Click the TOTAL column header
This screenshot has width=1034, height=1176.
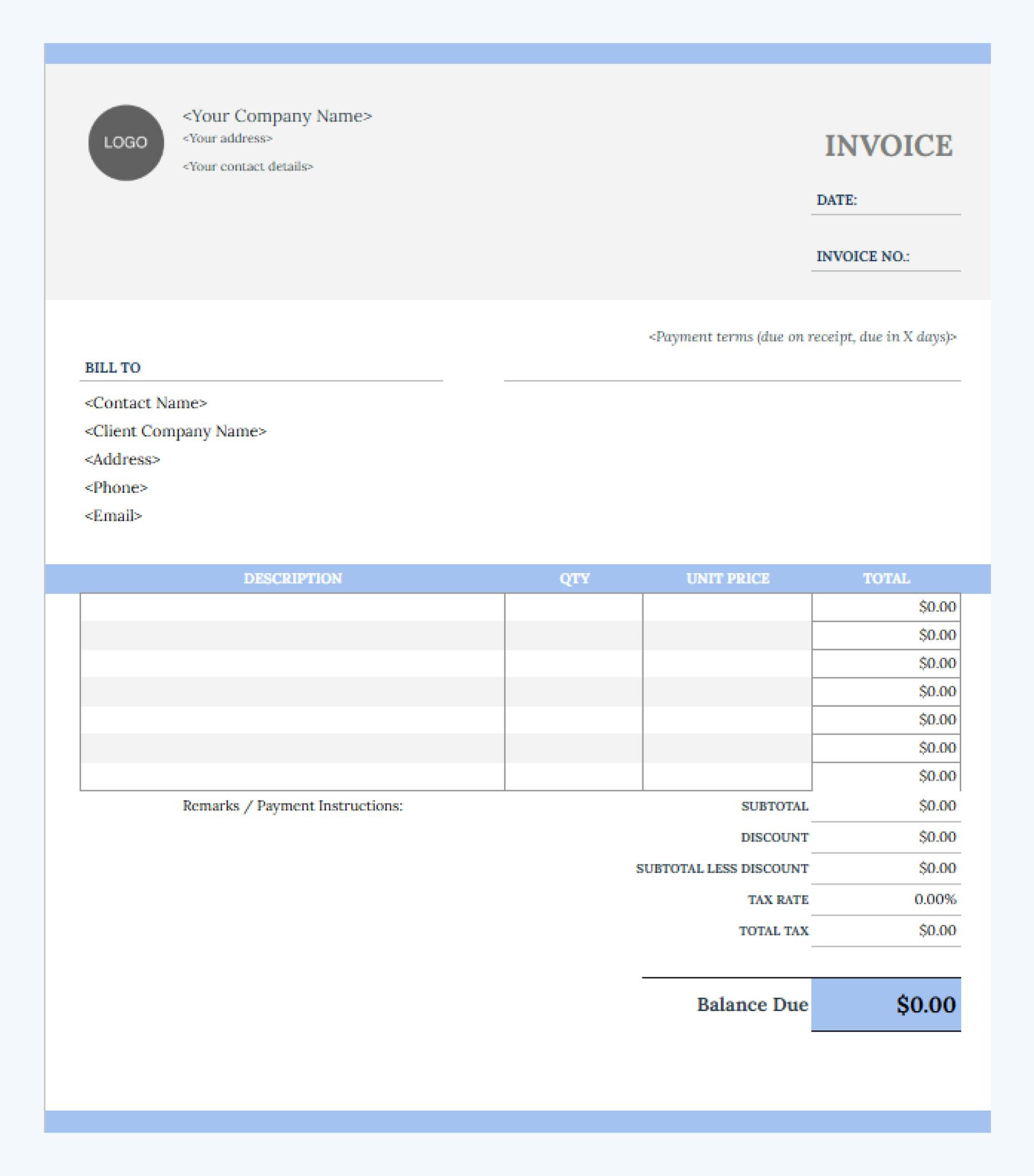[x=886, y=578]
